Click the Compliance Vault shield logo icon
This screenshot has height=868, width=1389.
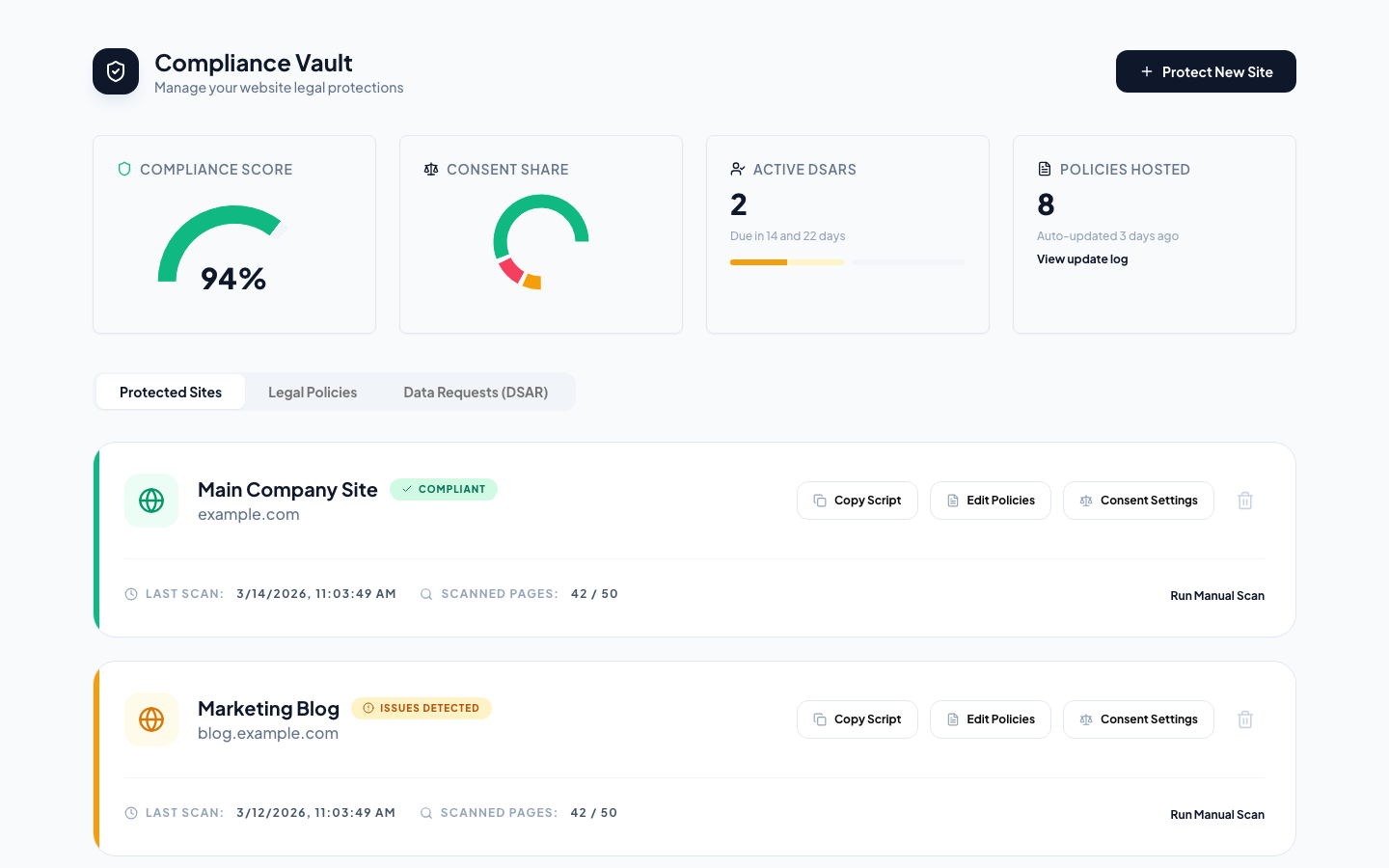tap(116, 70)
